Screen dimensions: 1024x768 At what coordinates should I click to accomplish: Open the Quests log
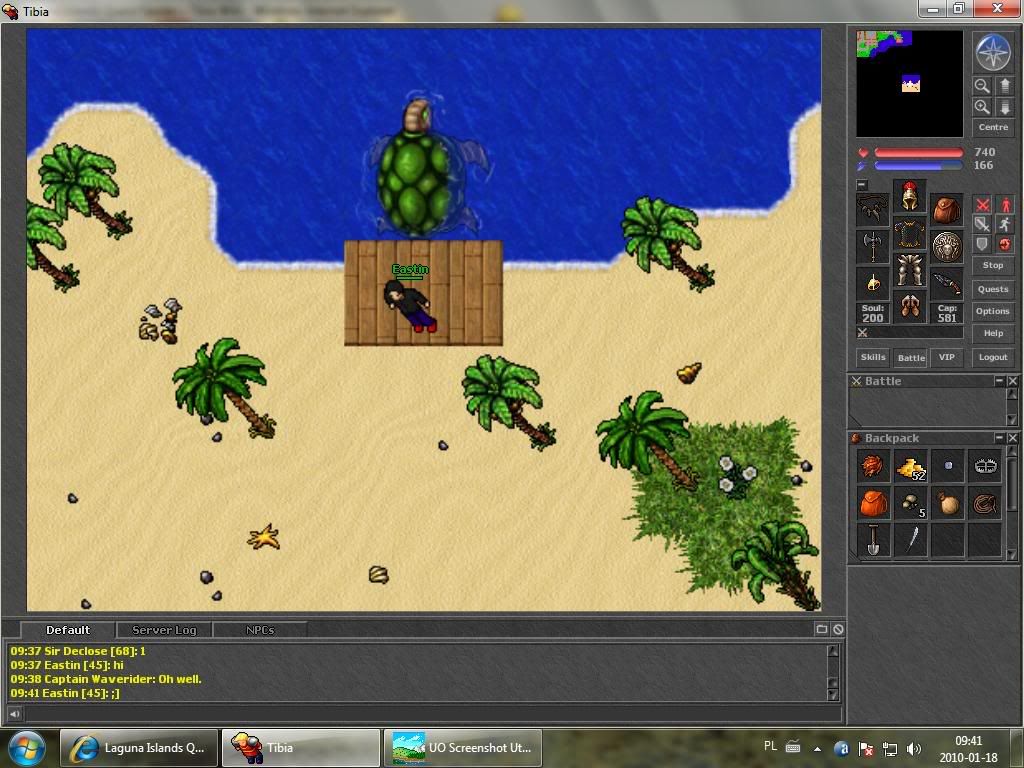tap(993, 289)
